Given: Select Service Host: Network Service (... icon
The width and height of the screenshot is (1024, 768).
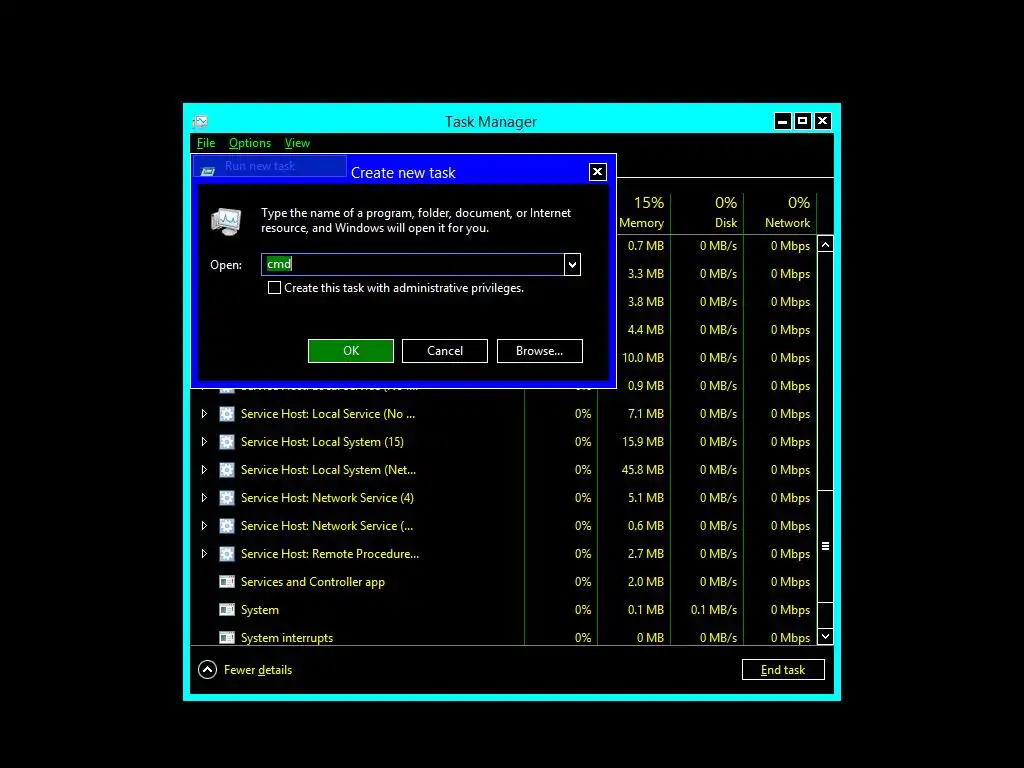Looking at the screenshot, I should [x=227, y=526].
